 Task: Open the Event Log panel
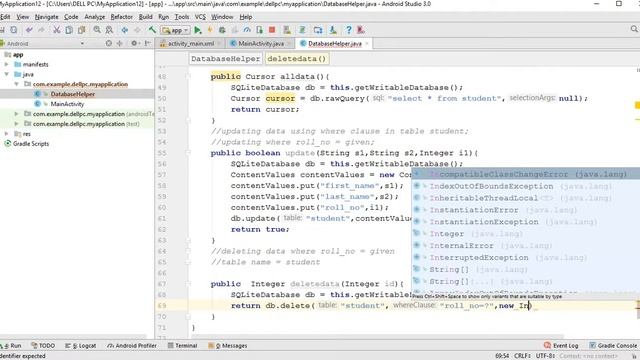pos(561,345)
